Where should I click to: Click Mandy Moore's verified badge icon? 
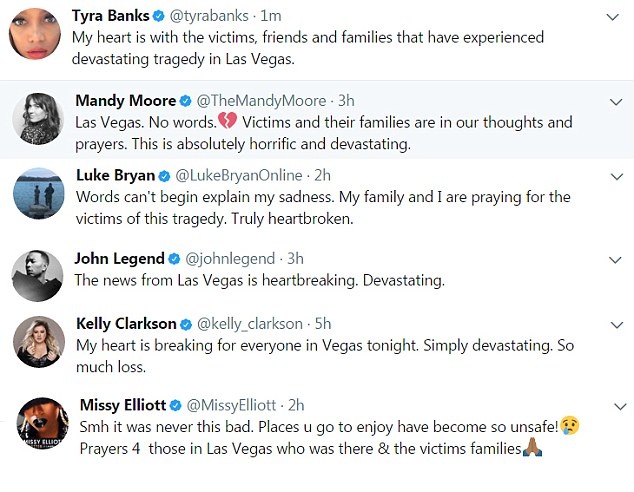[185, 101]
